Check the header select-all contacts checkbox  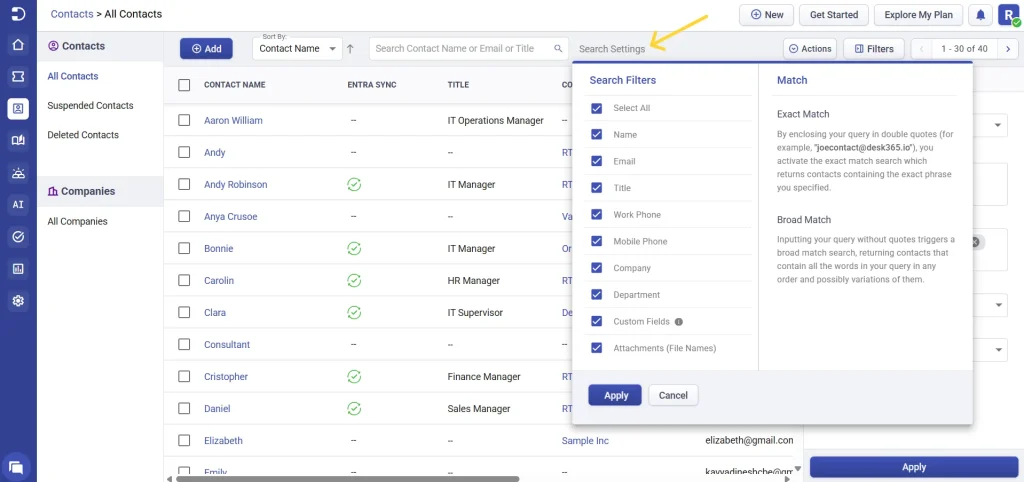[x=184, y=85]
